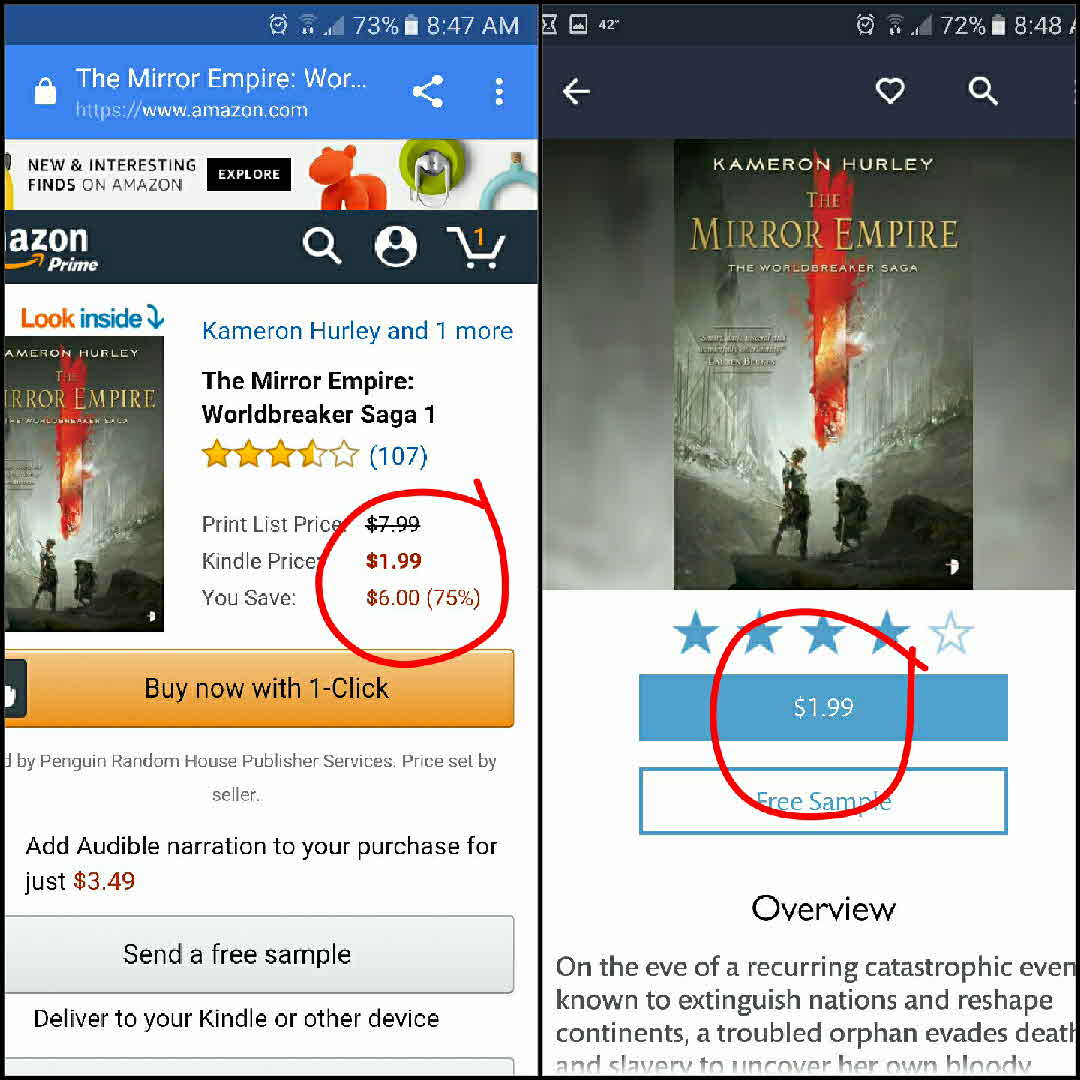Open the Amazon shopping cart icon

pos(476,247)
